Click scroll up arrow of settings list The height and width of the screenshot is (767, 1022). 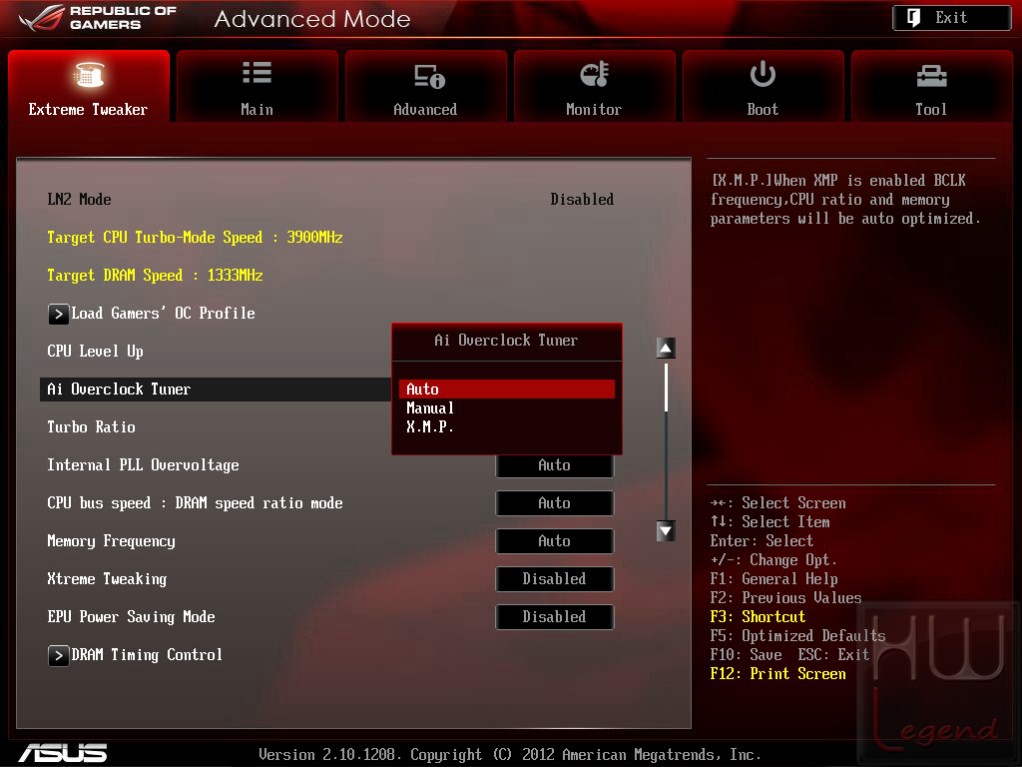tap(665, 348)
